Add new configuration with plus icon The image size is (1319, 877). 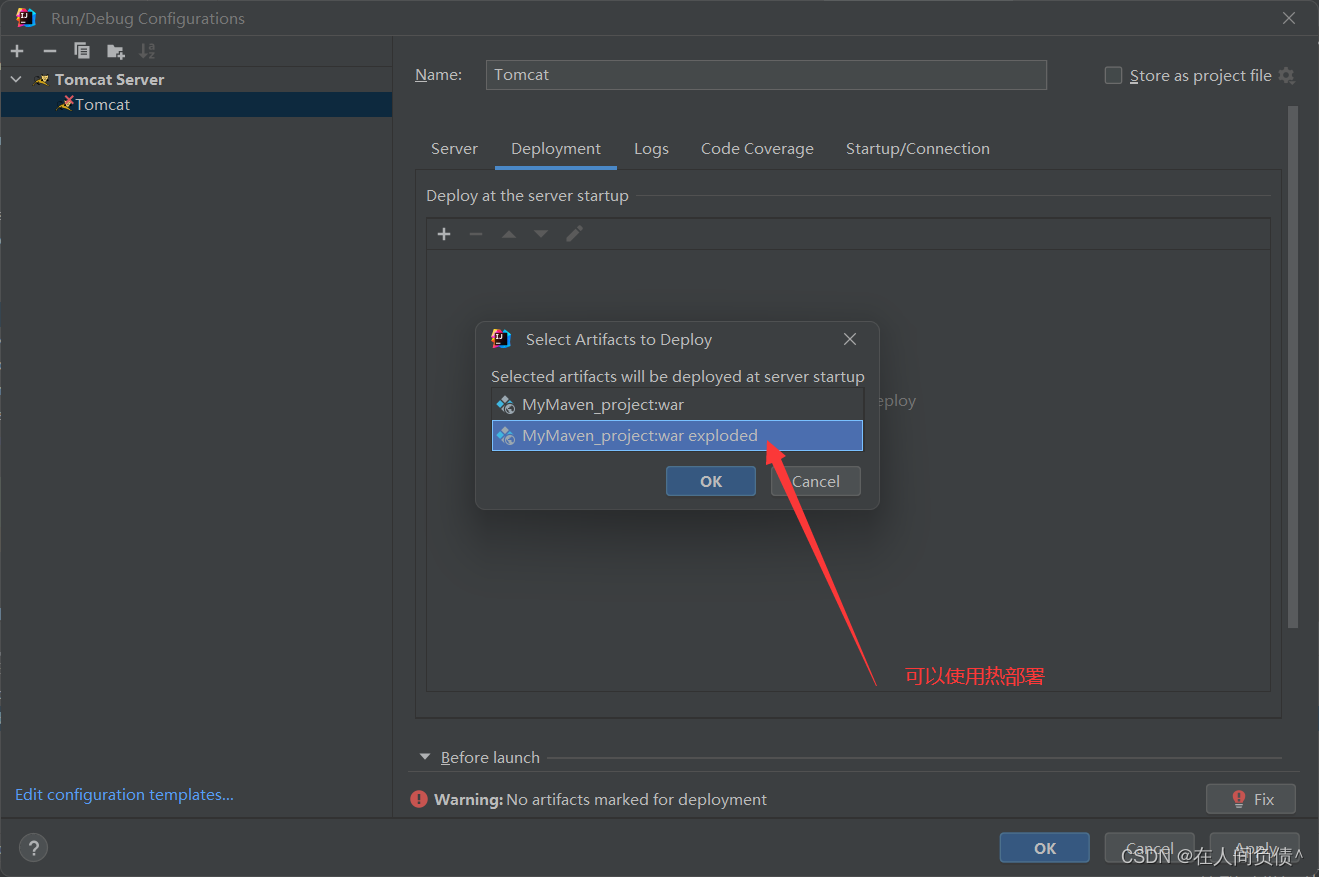17,51
